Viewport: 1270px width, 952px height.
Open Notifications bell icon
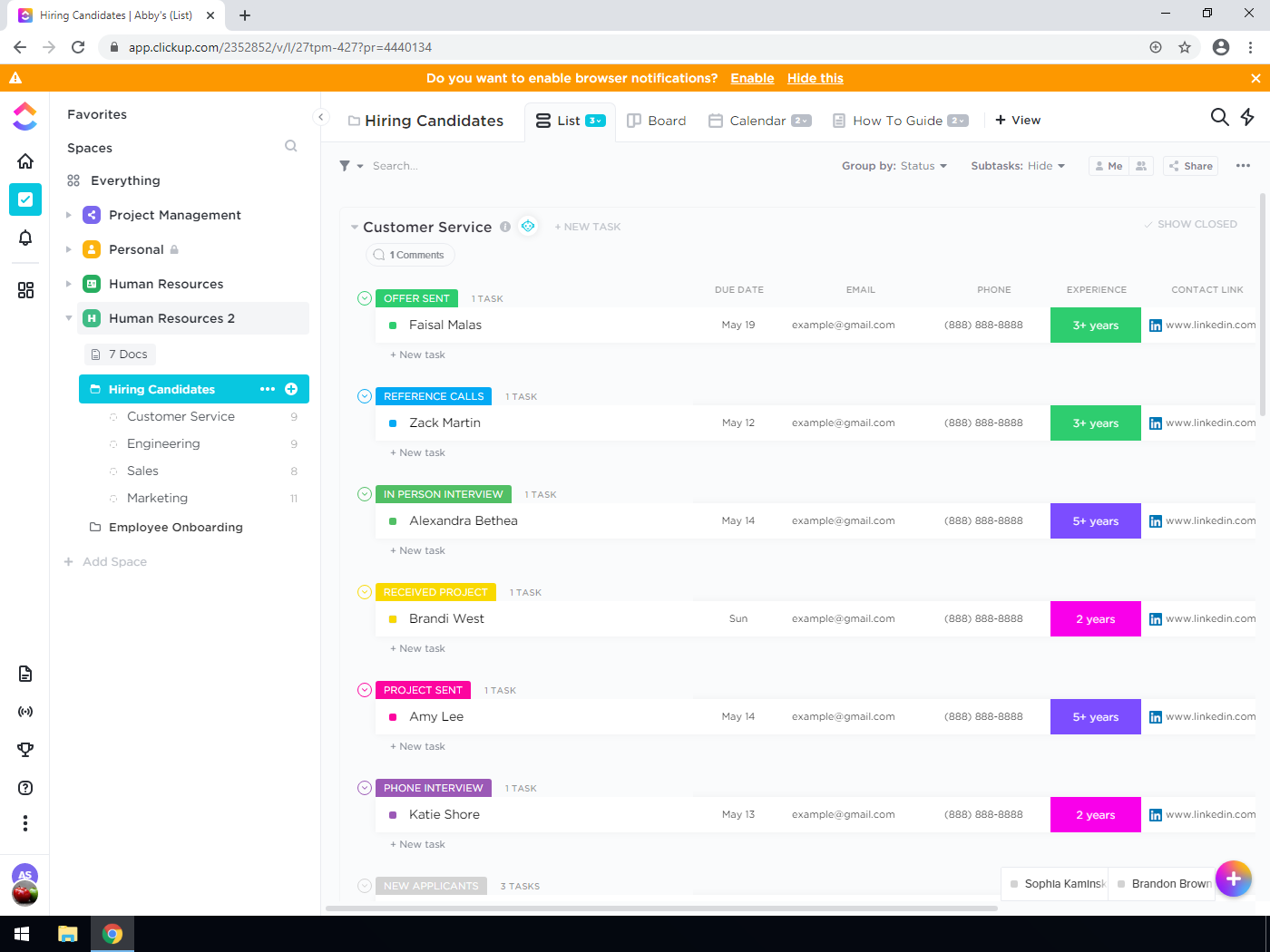click(x=25, y=238)
